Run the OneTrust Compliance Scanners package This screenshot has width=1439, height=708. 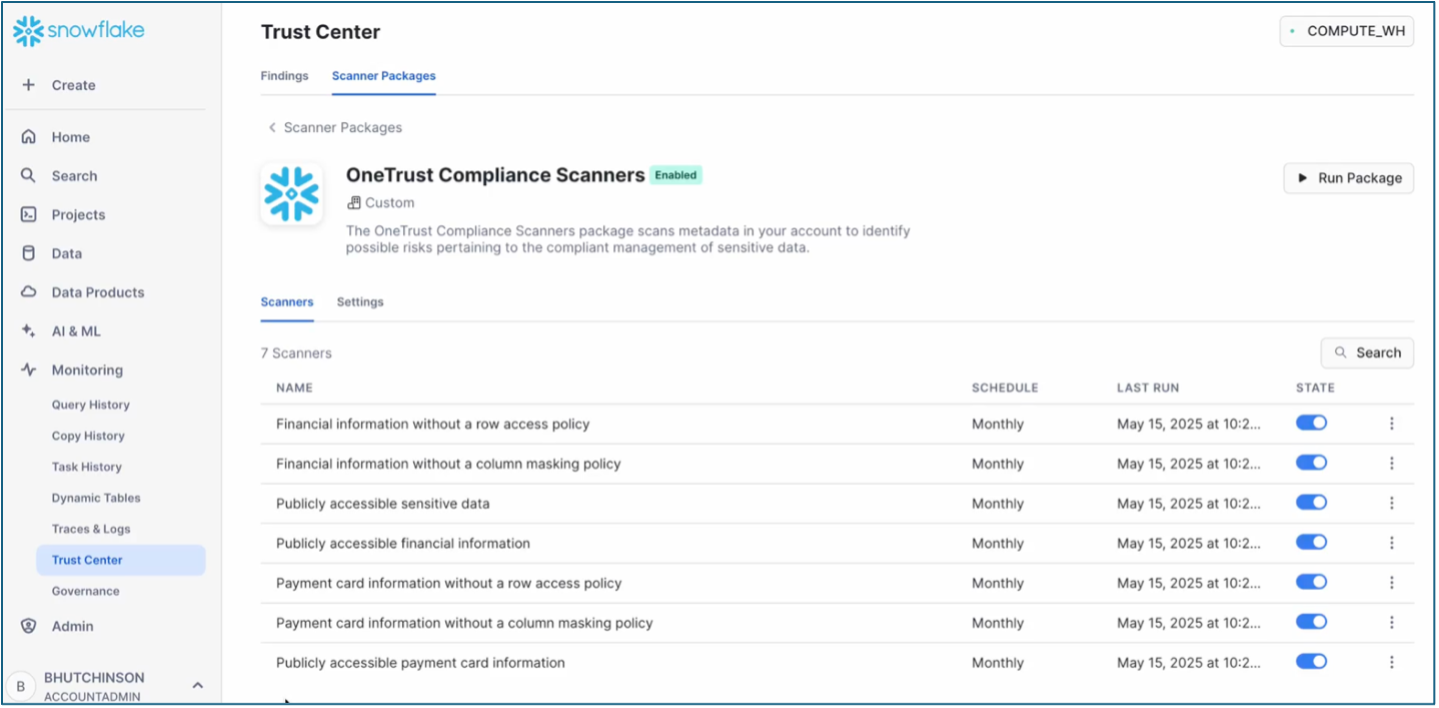point(1348,178)
